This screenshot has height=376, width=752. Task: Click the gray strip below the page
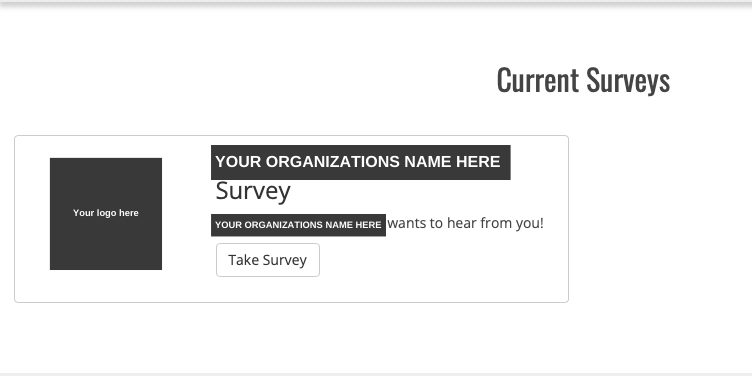point(376,374)
